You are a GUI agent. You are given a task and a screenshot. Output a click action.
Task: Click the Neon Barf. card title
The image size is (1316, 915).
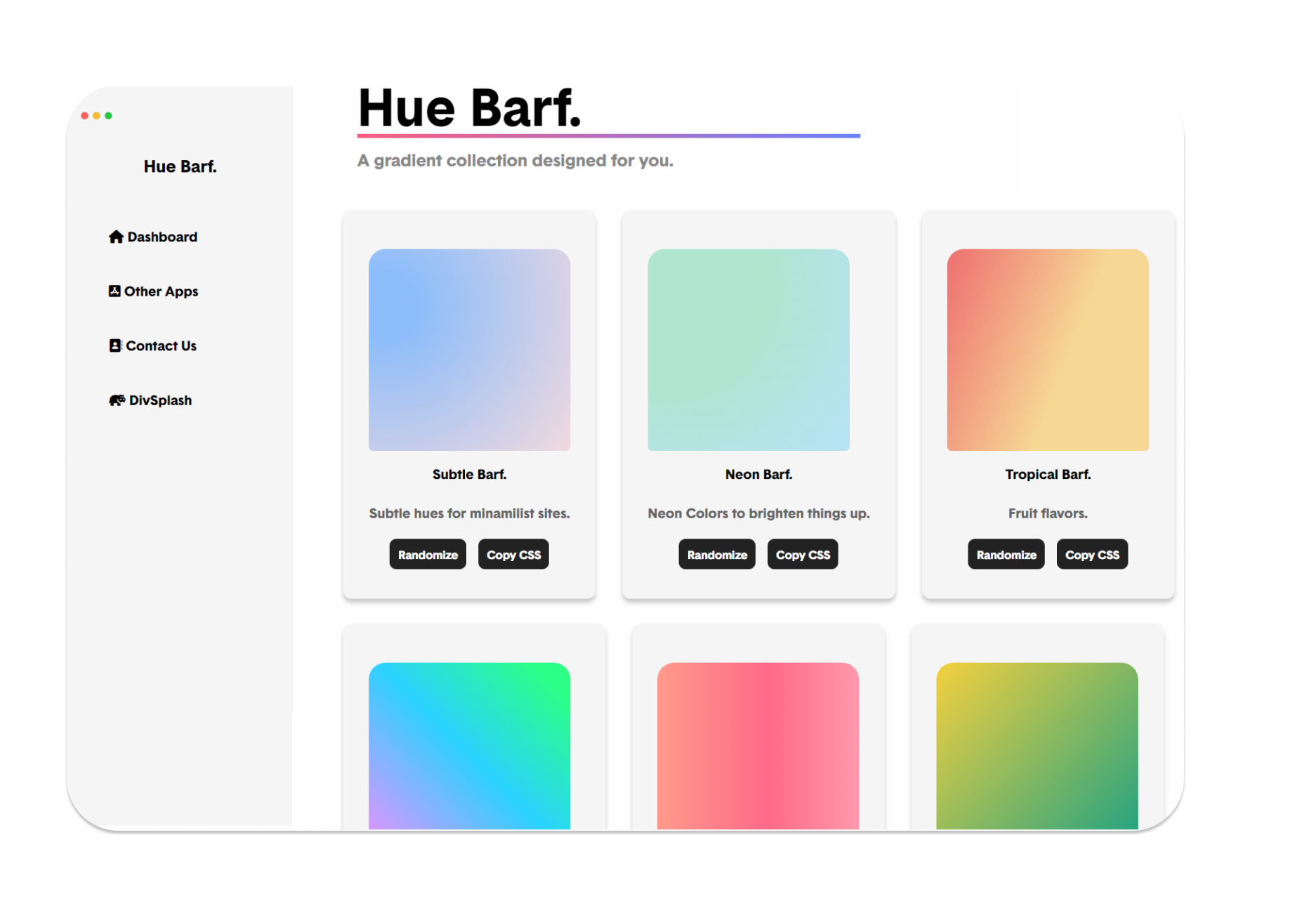tap(758, 475)
